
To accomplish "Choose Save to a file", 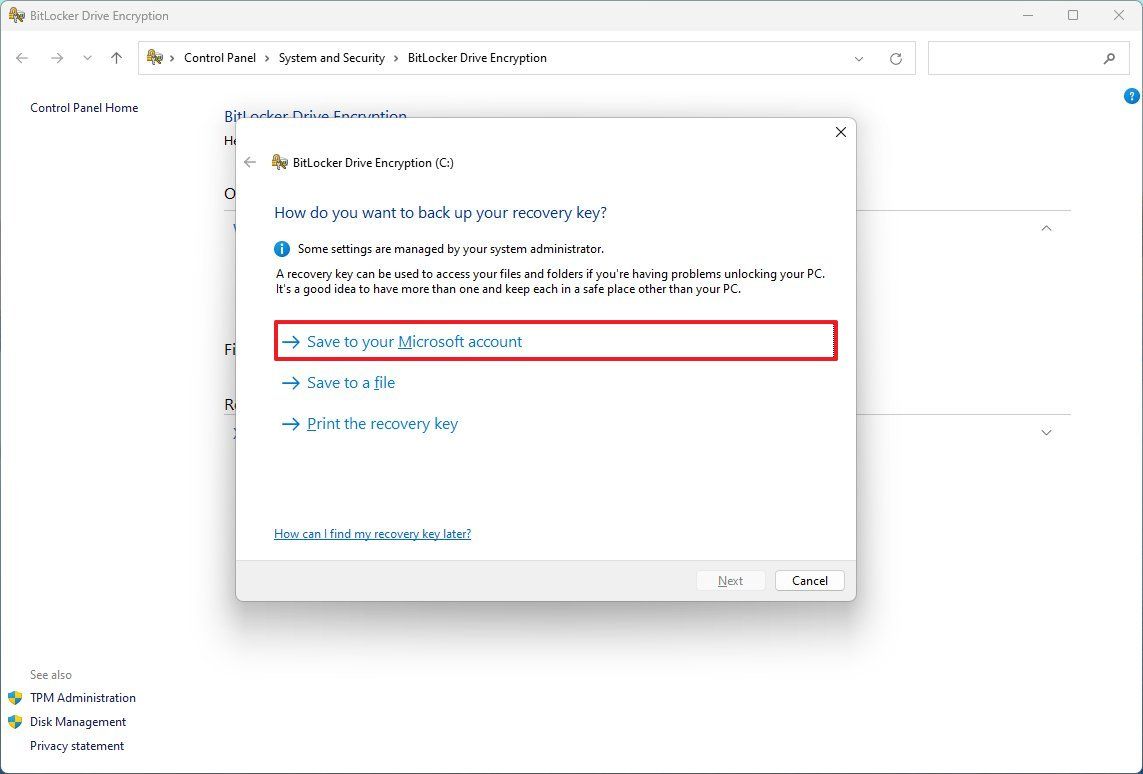I will (x=351, y=382).
